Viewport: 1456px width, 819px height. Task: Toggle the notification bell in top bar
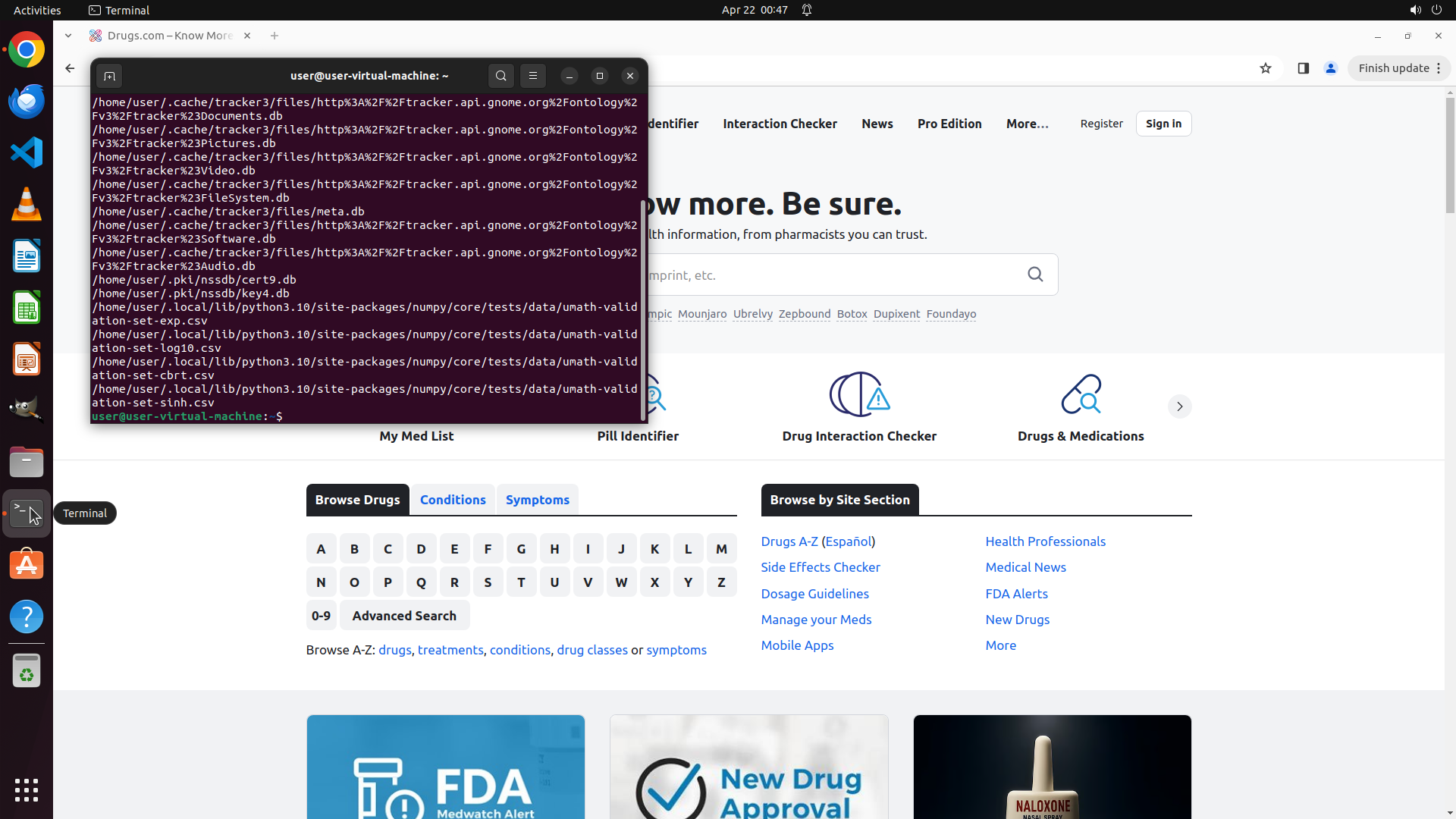[807, 10]
